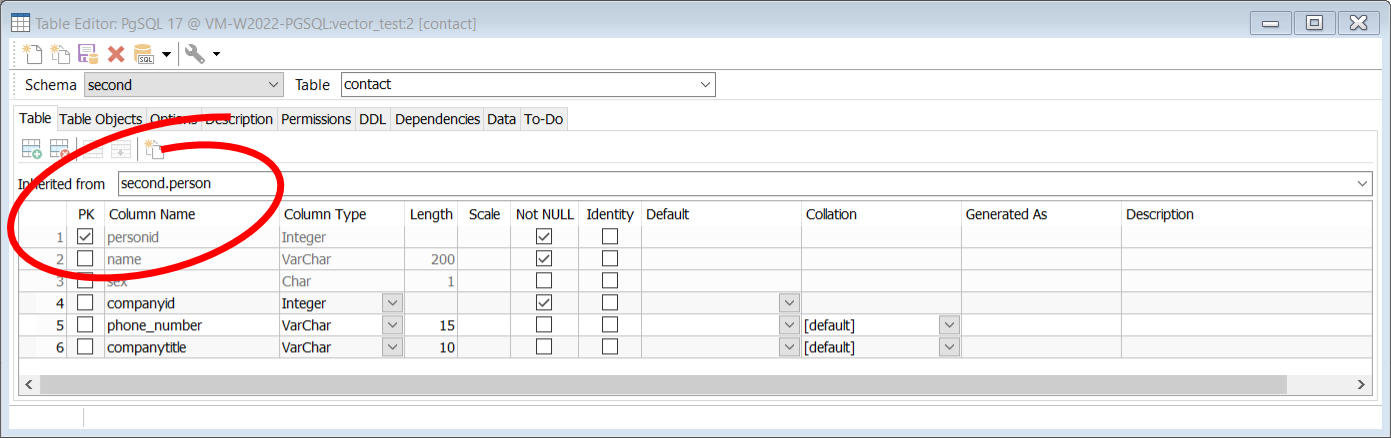Uncheck Not NULL for companyid column

tap(543, 302)
